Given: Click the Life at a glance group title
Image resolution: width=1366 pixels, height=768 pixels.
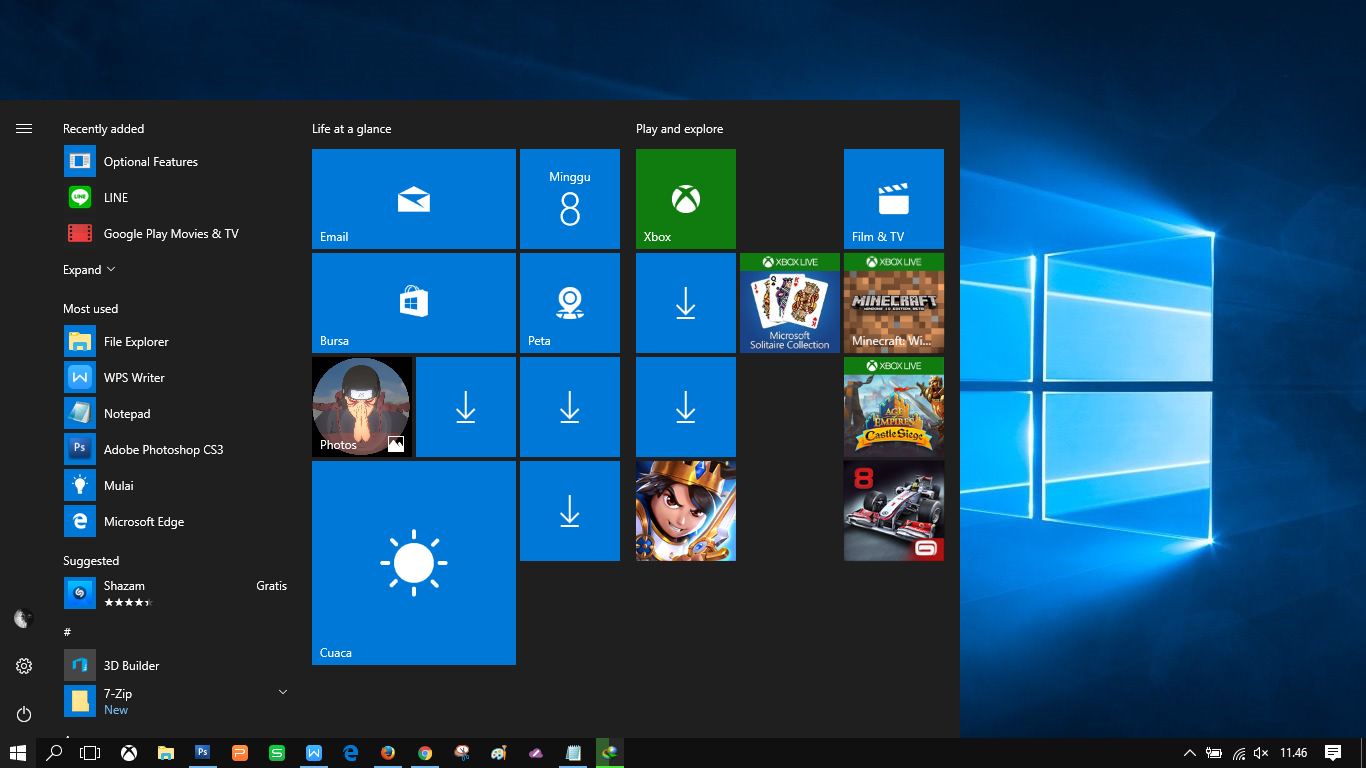Looking at the screenshot, I should point(352,129).
